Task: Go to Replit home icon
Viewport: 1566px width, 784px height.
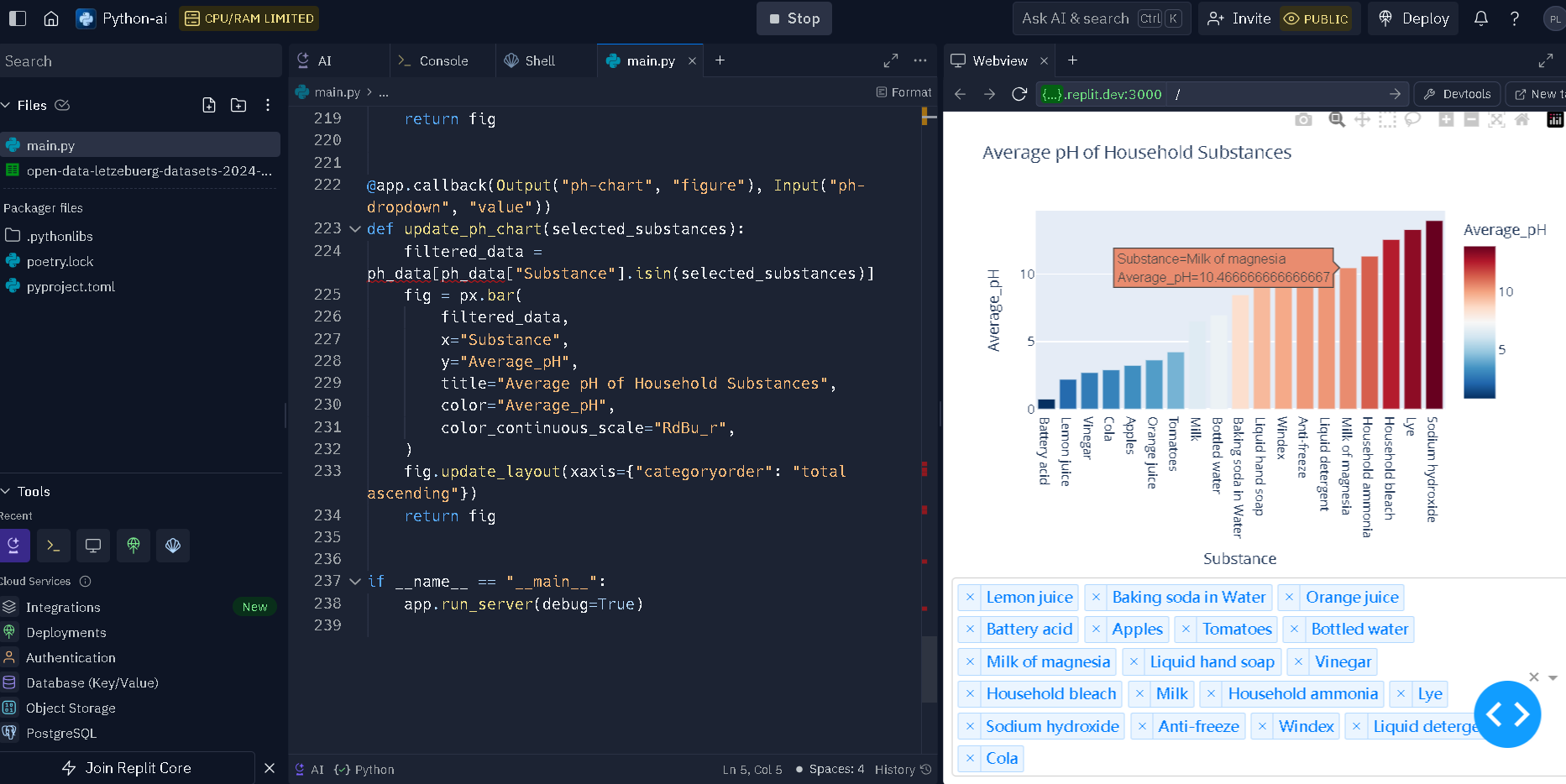Action: [x=51, y=18]
